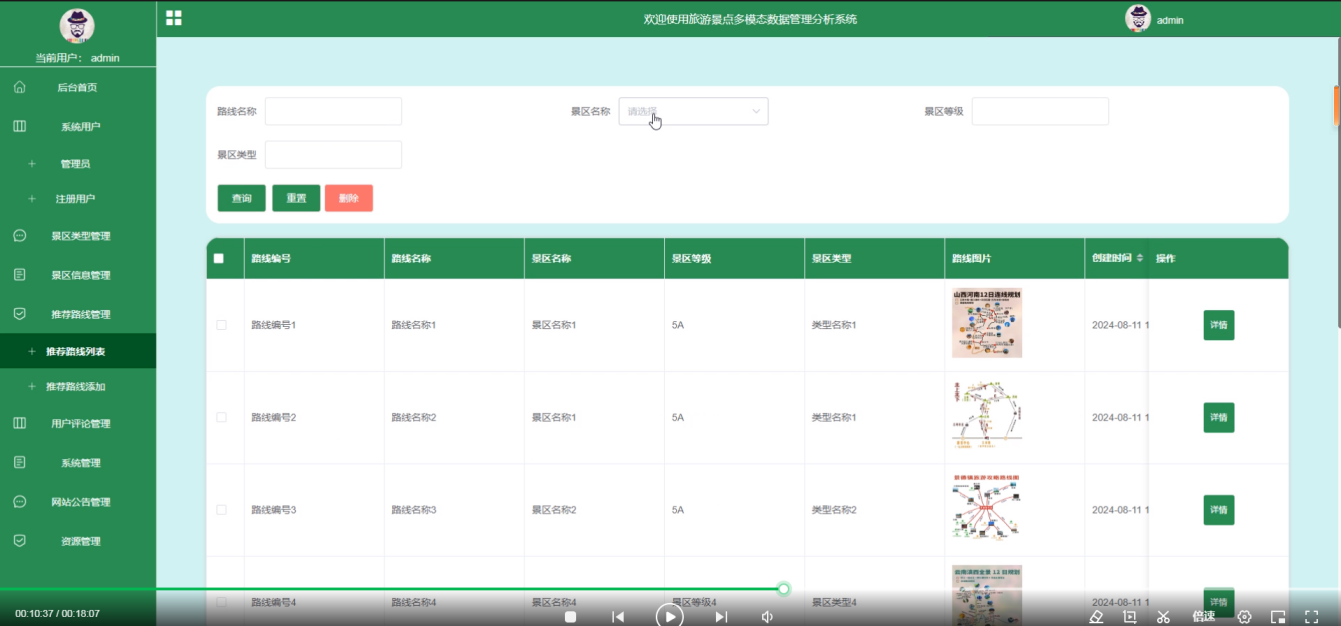The image size is (1341, 626).
Task: Click 详情 button for 路线编号1 row
Action: [1218, 325]
